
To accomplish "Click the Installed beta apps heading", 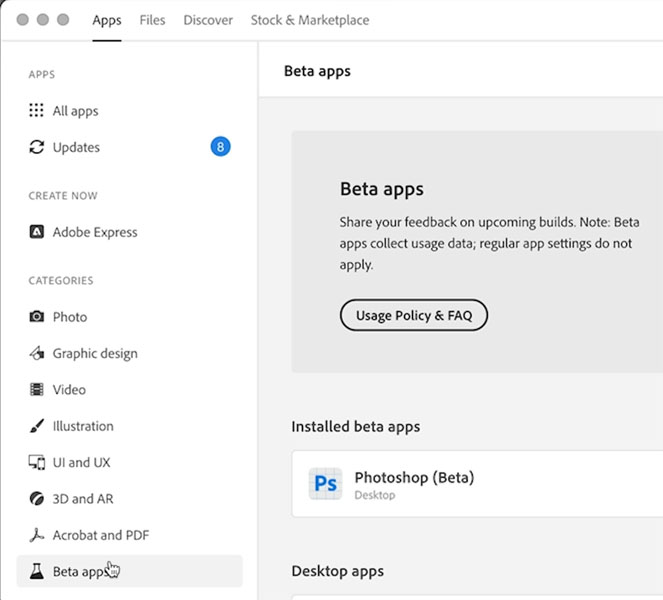I will click(356, 426).
